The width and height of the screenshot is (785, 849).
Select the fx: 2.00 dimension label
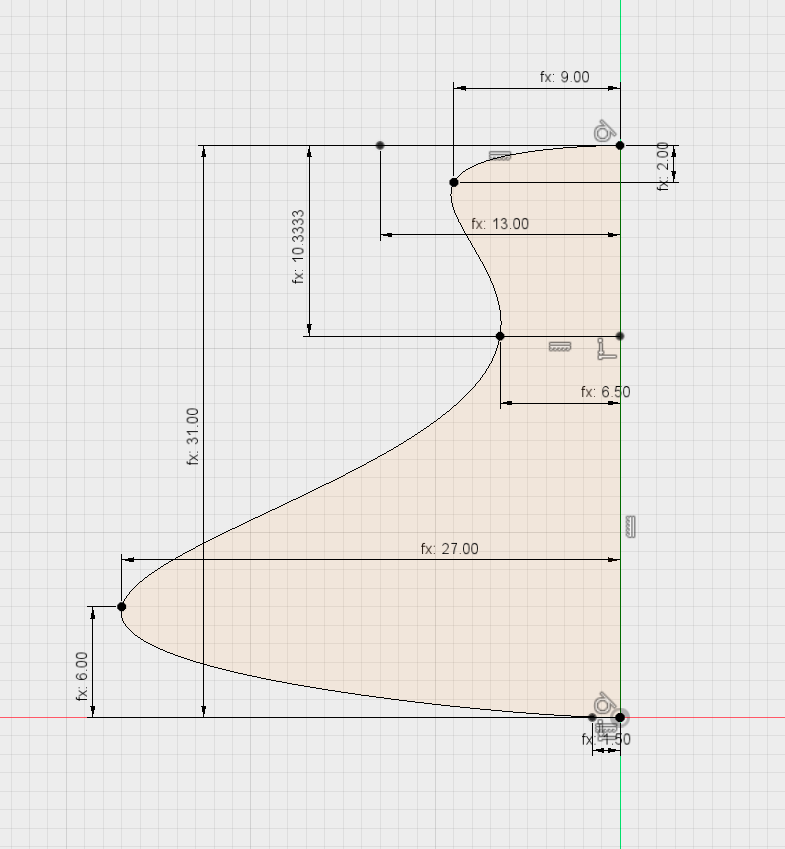(x=663, y=166)
